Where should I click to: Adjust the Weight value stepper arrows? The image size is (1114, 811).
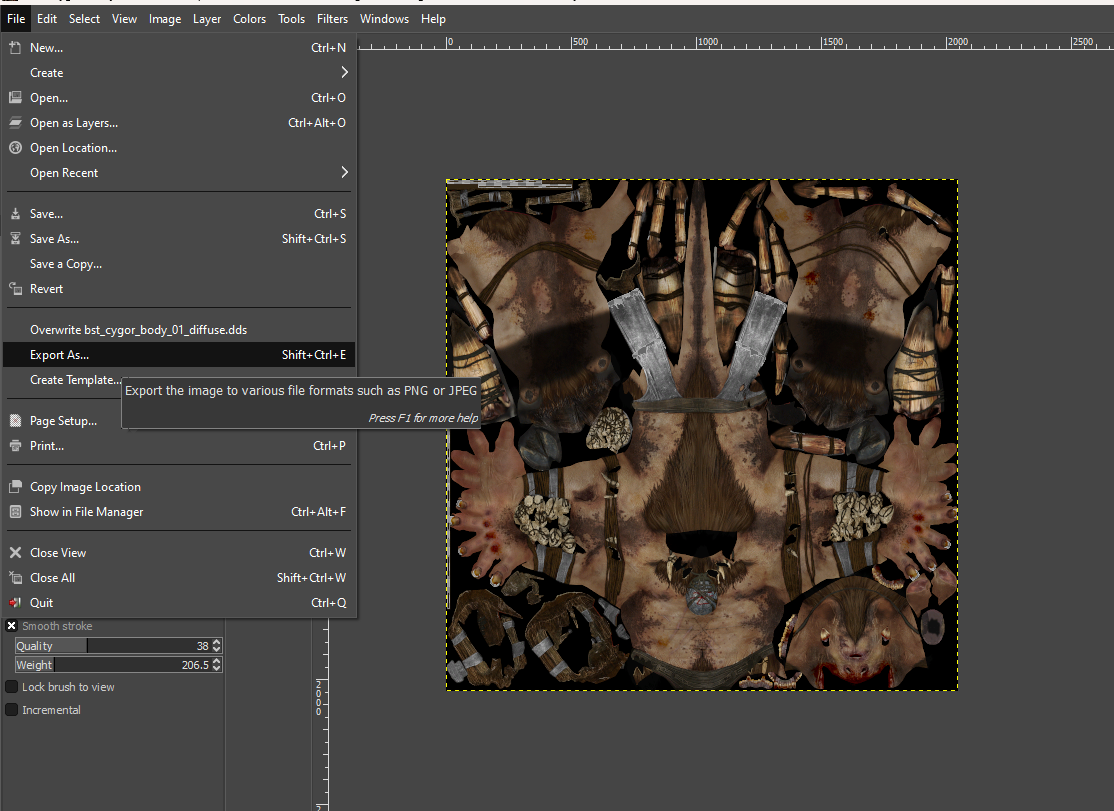point(217,665)
